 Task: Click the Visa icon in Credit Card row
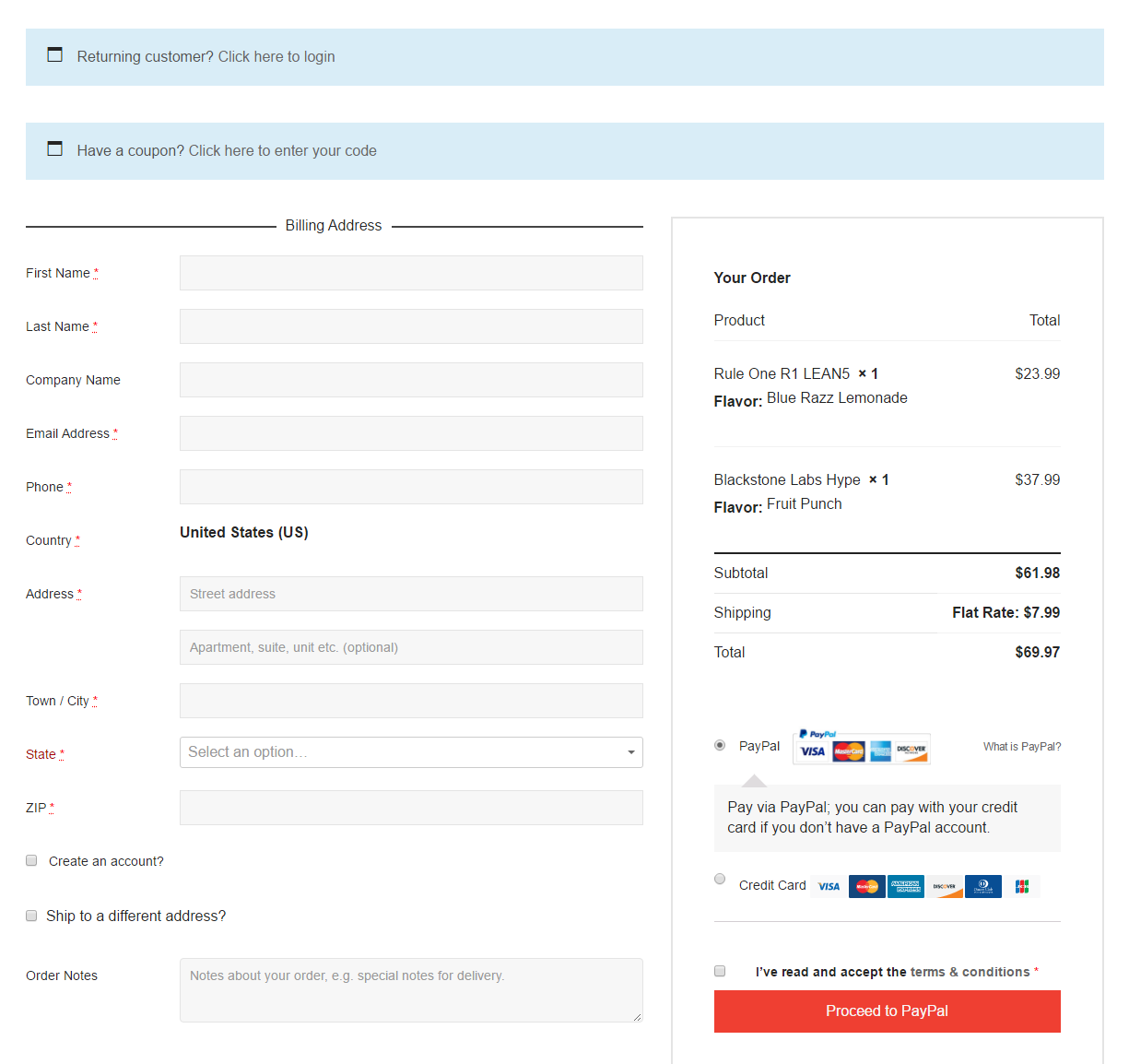tap(829, 886)
